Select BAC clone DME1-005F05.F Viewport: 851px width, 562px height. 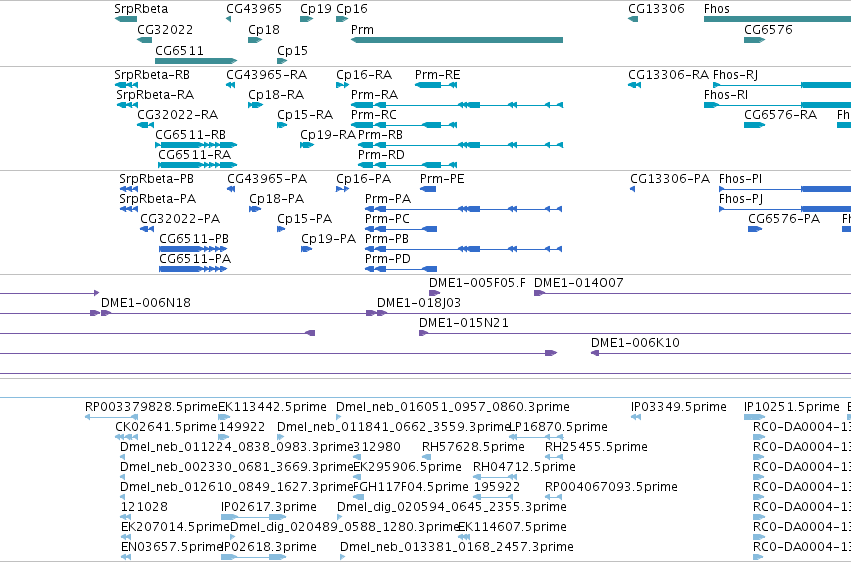point(478,283)
